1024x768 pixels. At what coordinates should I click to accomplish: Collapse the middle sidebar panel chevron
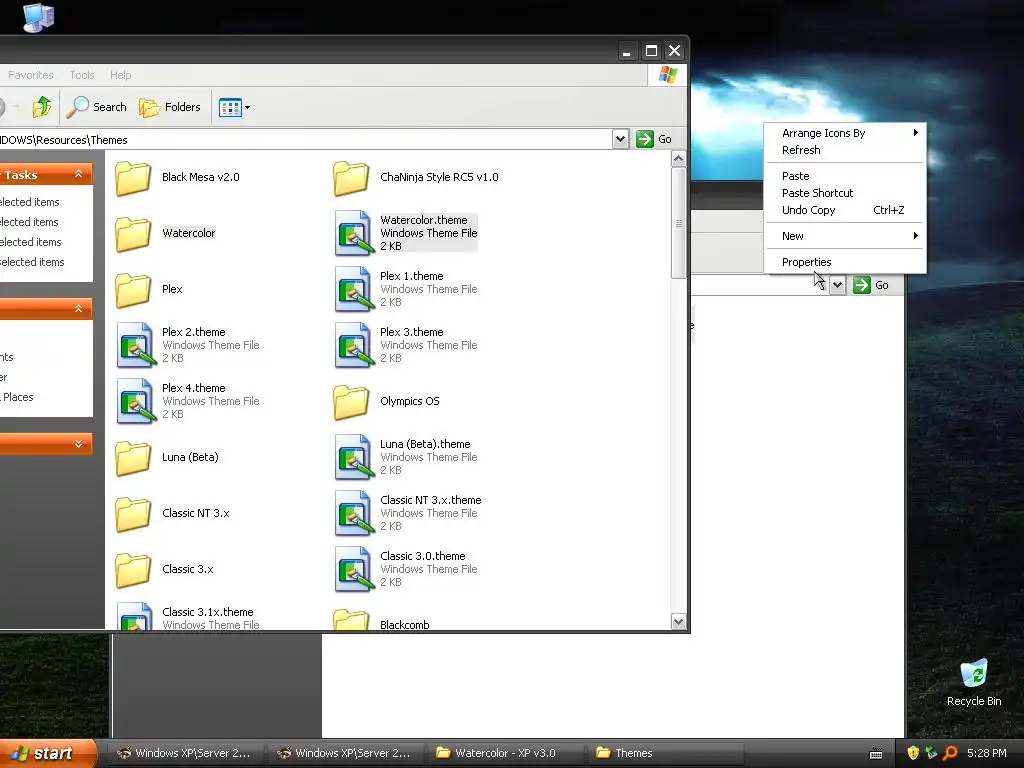(x=78, y=308)
